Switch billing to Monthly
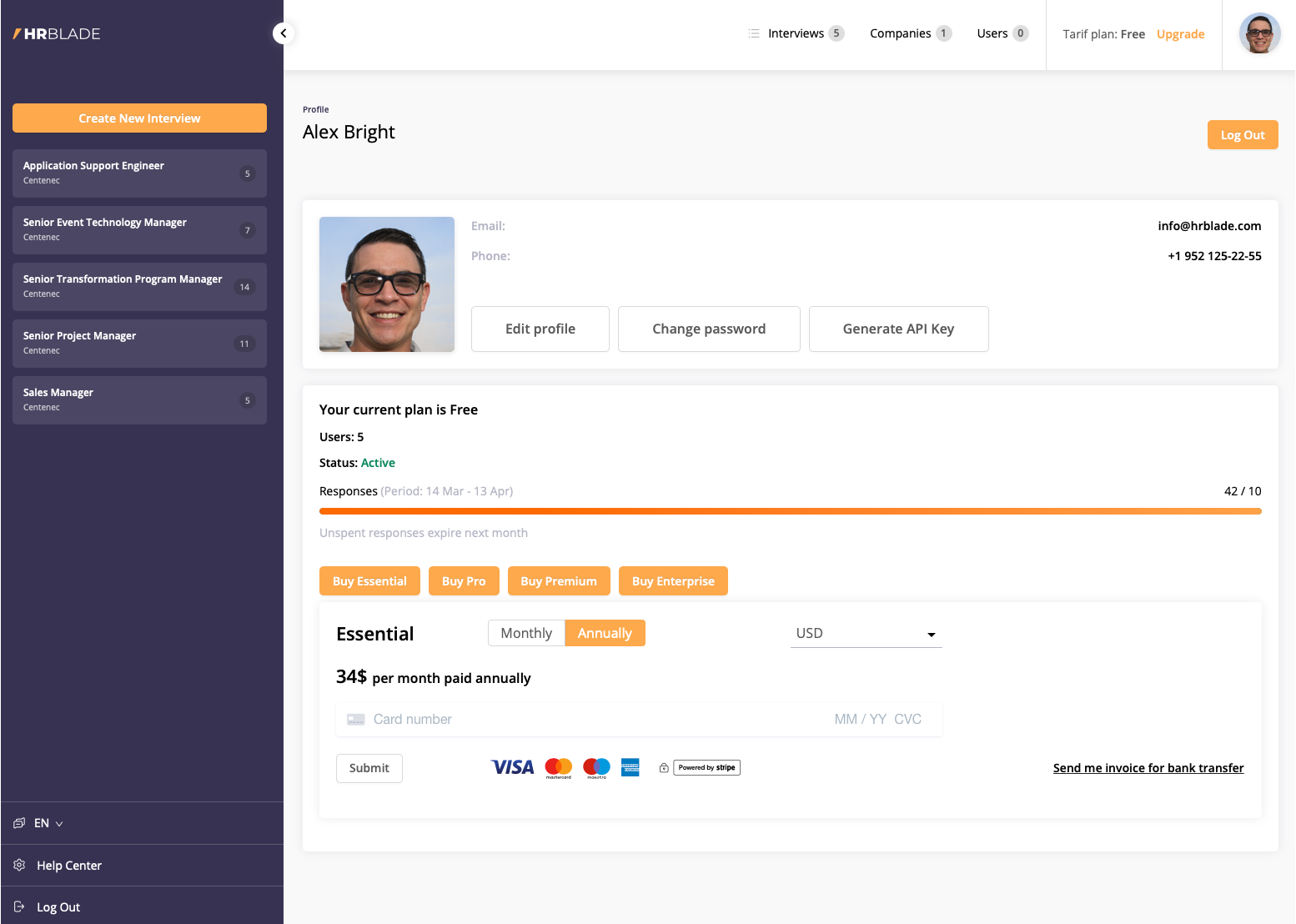Viewport: 1296px width, 924px height. [x=526, y=633]
